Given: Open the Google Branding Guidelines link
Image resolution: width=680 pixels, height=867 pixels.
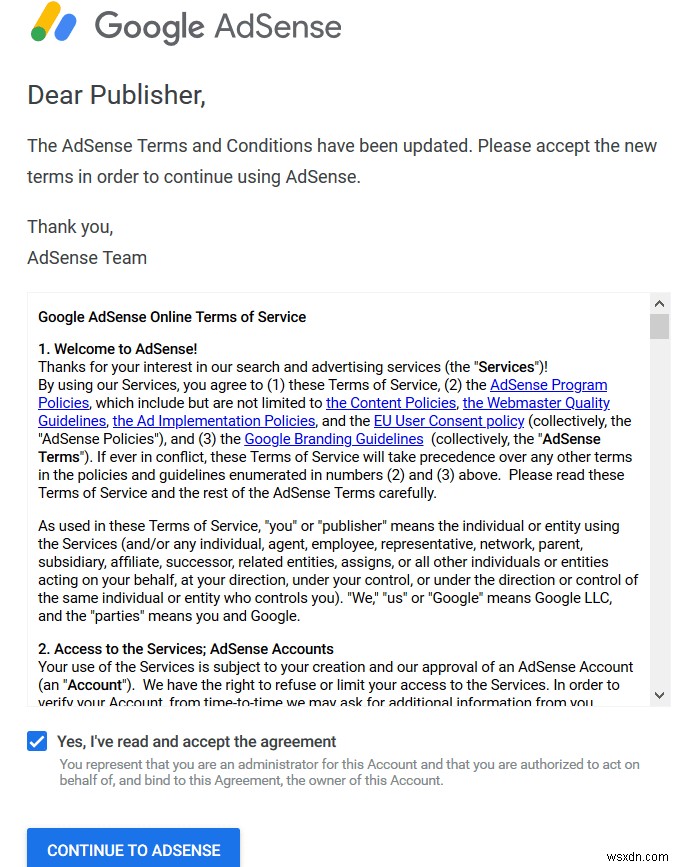Looking at the screenshot, I should point(333,438).
